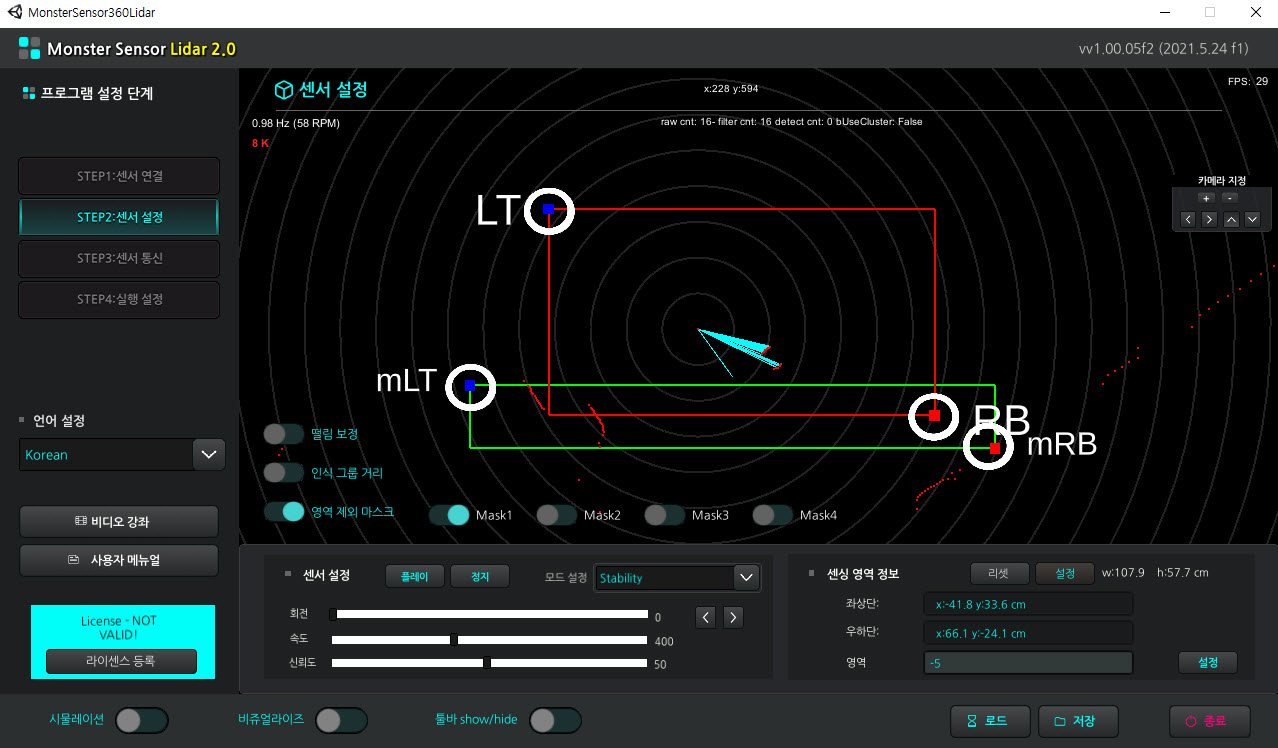
Task: Open the 비디오 강좌 video tutorial
Action: pos(119,521)
